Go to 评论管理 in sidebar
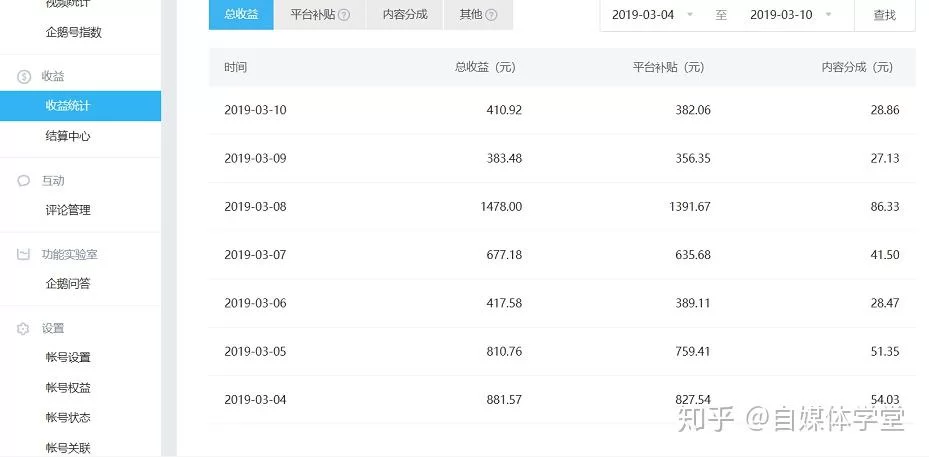Viewport: 929px width, 457px height. click(68, 210)
